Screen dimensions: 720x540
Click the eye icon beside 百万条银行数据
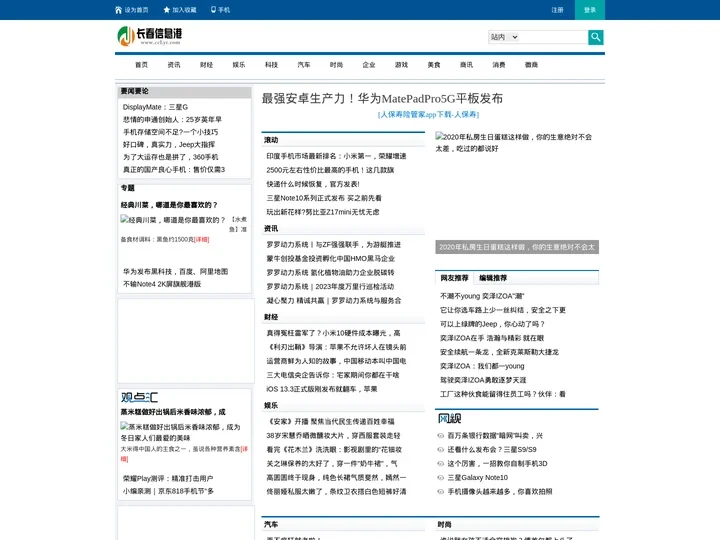441,436
